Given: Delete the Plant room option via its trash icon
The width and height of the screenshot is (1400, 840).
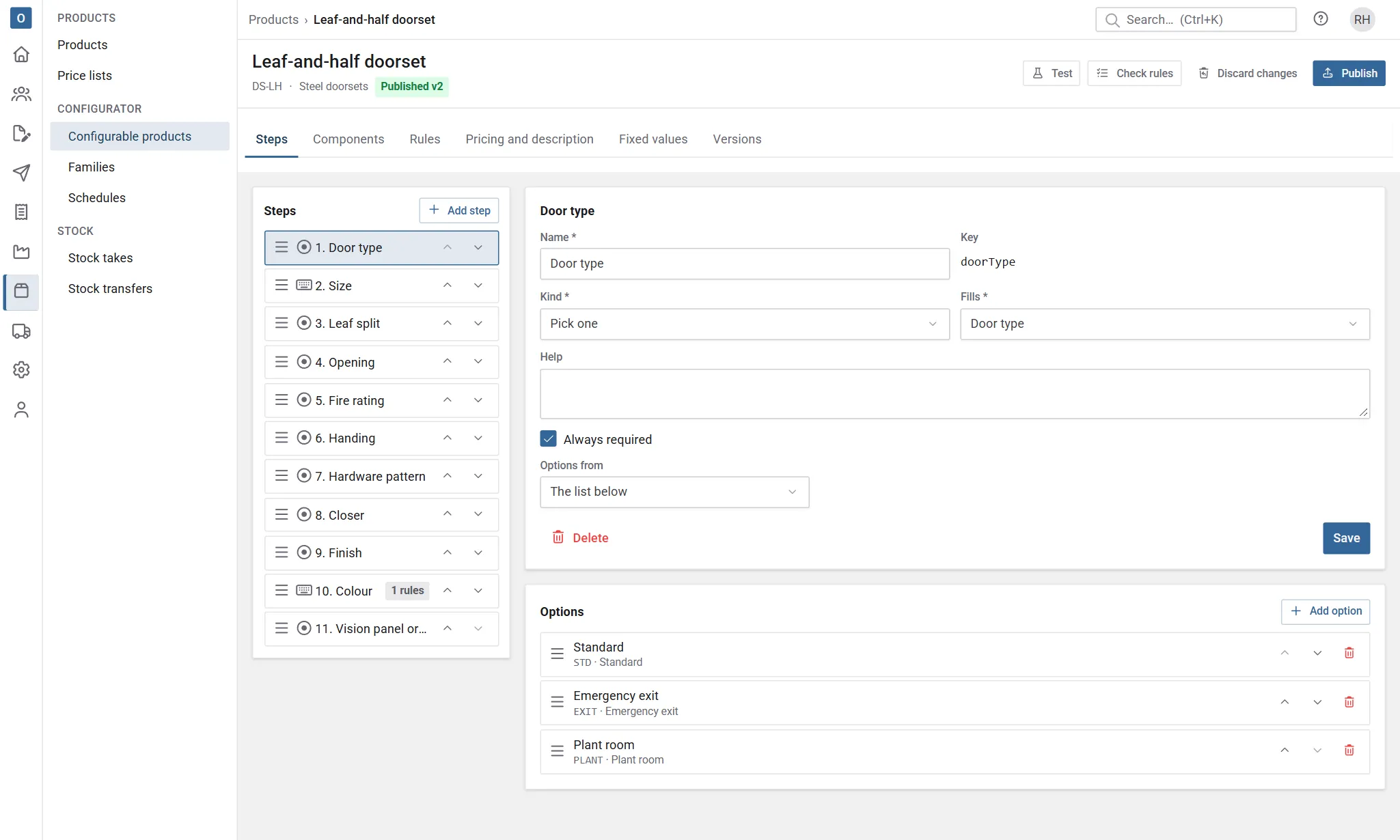Looking at the screenshot, I should point(1349,751).
